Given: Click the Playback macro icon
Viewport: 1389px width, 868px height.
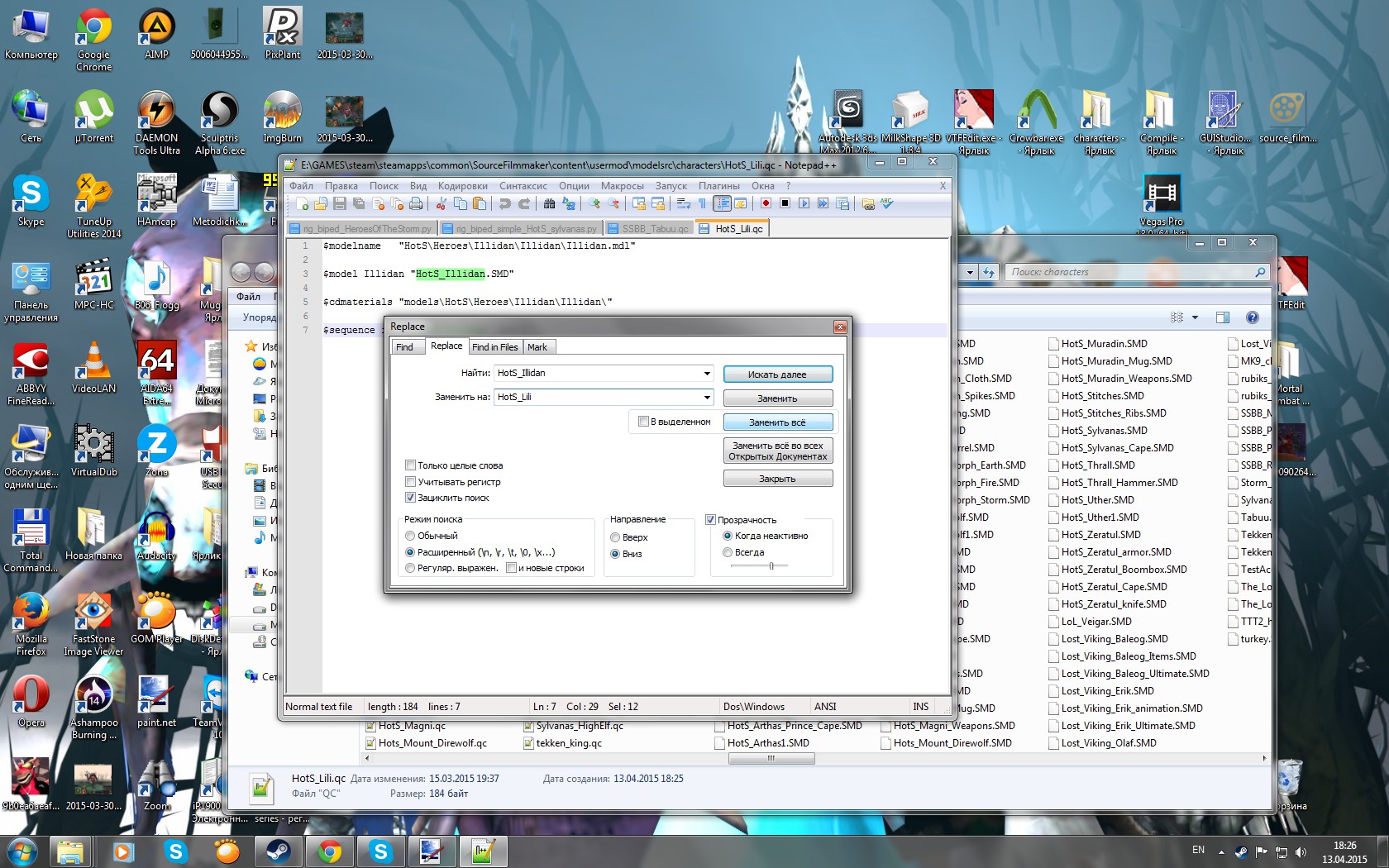Looking at the screenshot, I should 804,203.
